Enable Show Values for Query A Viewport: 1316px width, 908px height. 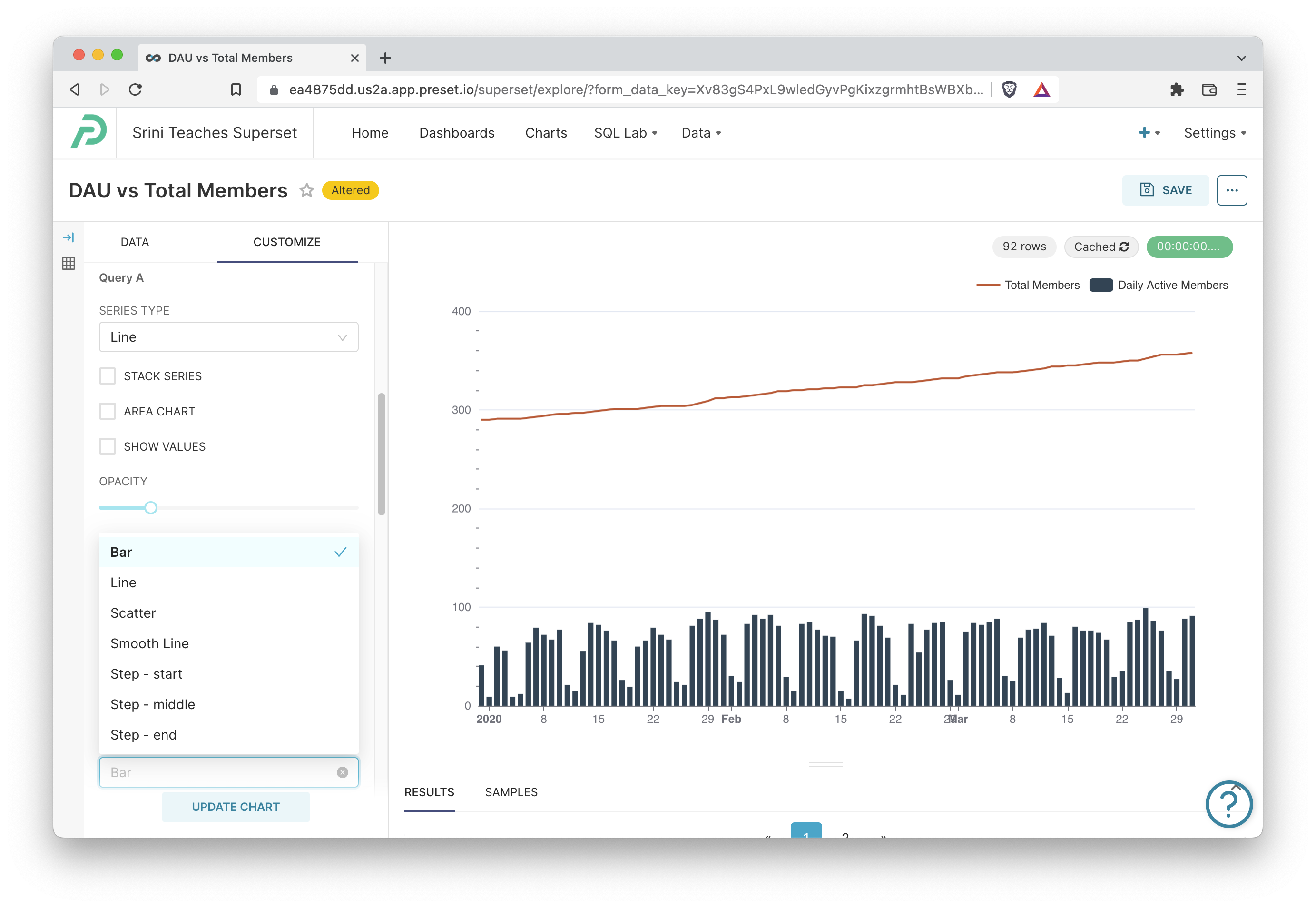[108, 446]
